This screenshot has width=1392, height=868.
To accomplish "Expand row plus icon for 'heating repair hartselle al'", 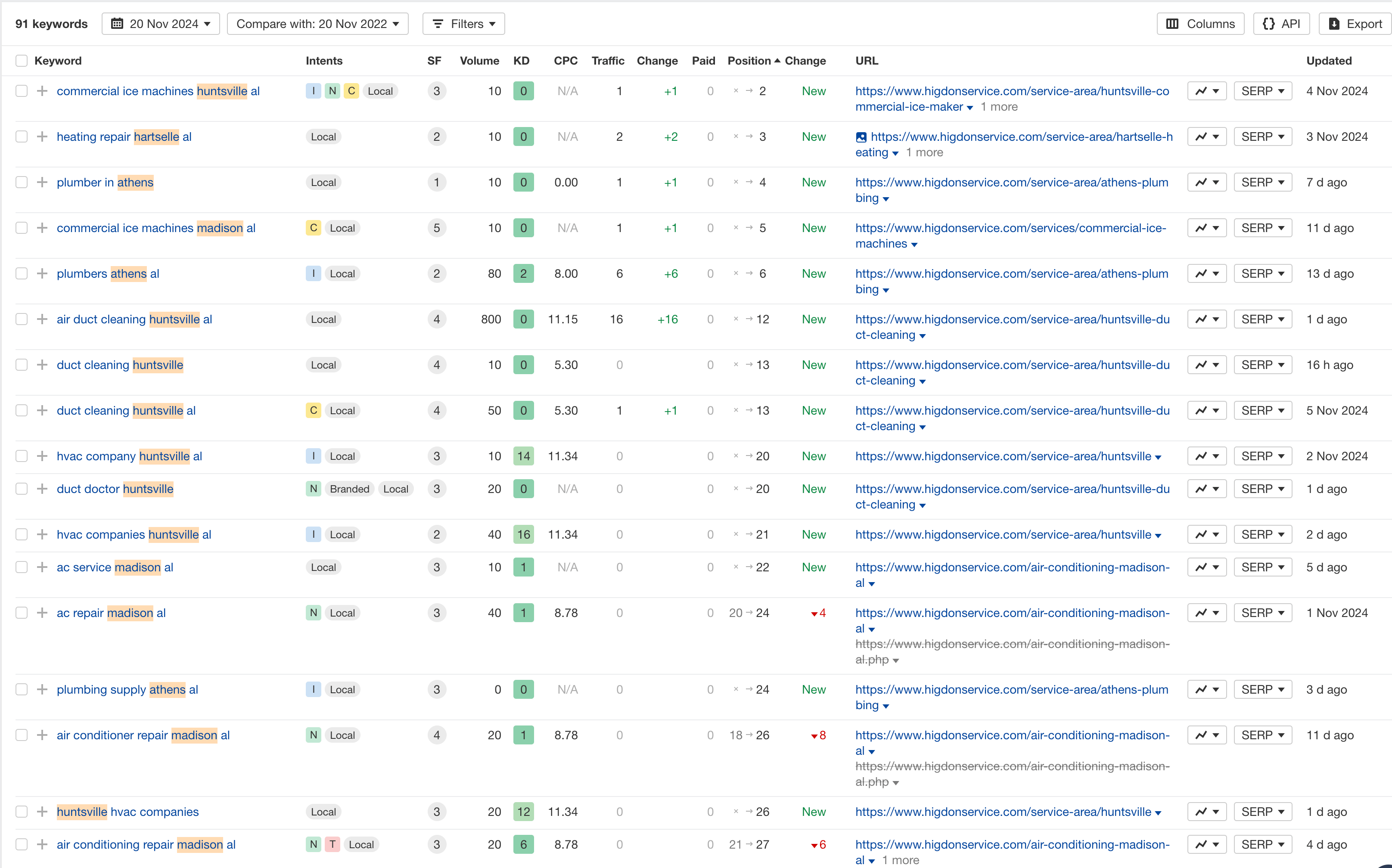I will tap(42, 136).
